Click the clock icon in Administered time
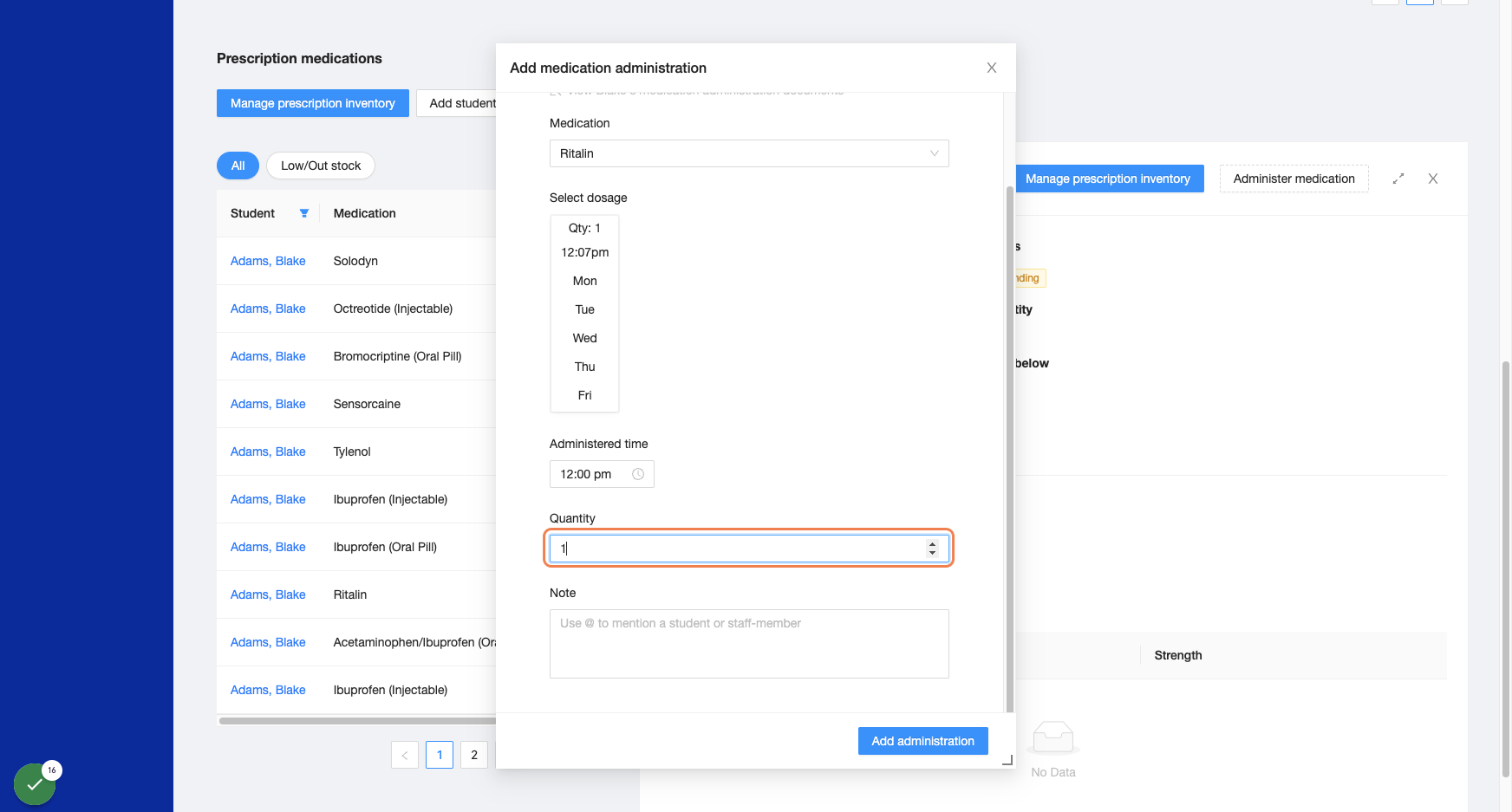 tap(638, 474)
